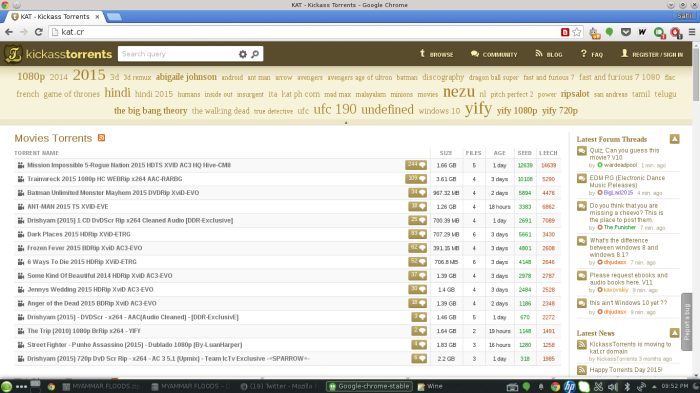Open comments bubble for The Trip 2010 torrent
Image resolution: width=700 pixels, height=393 pixels.
tap(419, 331)
